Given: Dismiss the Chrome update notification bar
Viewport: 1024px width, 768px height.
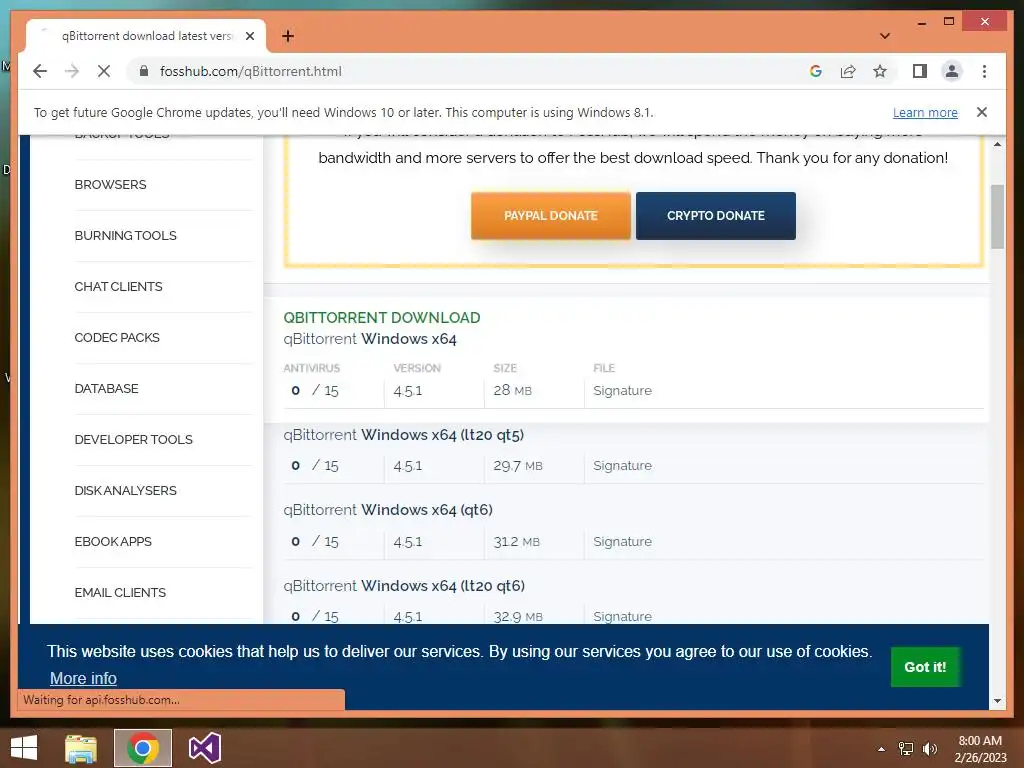Looking at the screenshot, I should (x=982, y=112).
